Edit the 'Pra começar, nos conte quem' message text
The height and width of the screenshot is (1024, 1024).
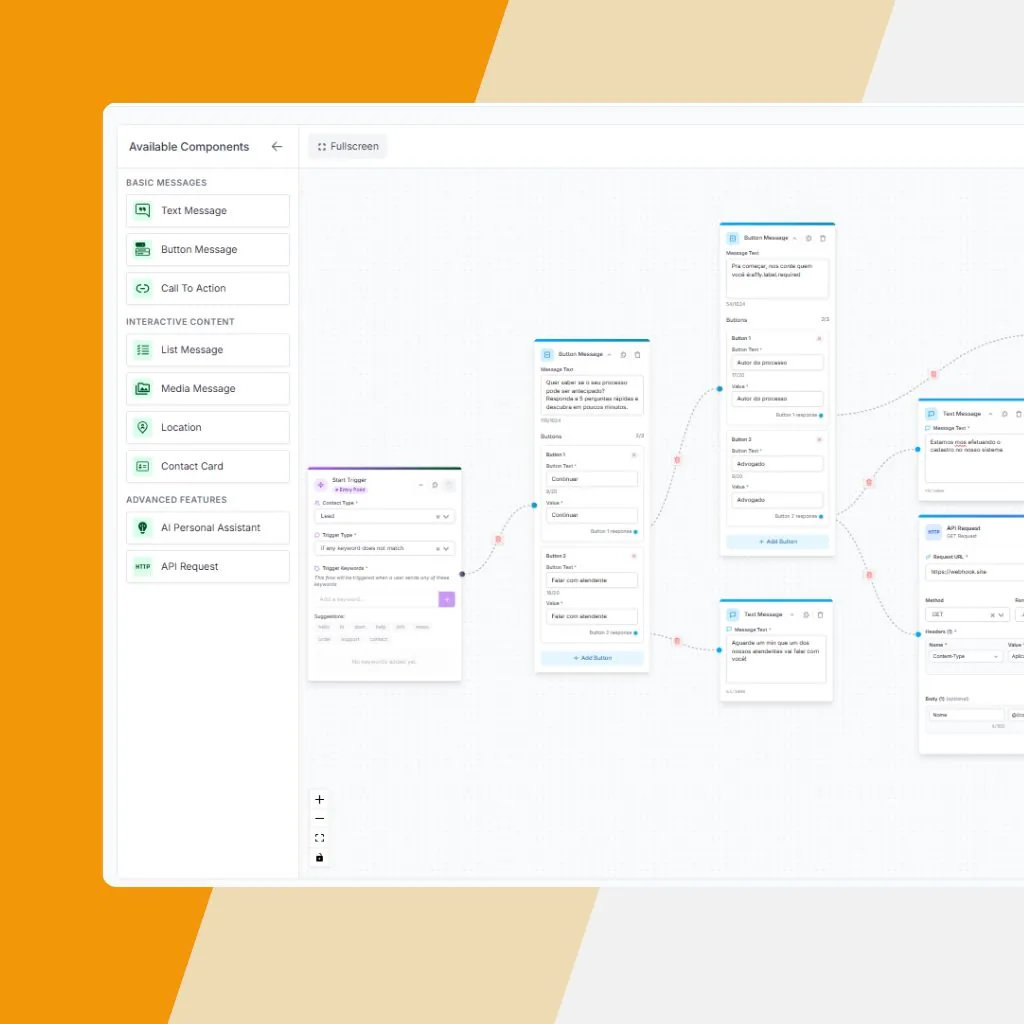click(777, 278)
